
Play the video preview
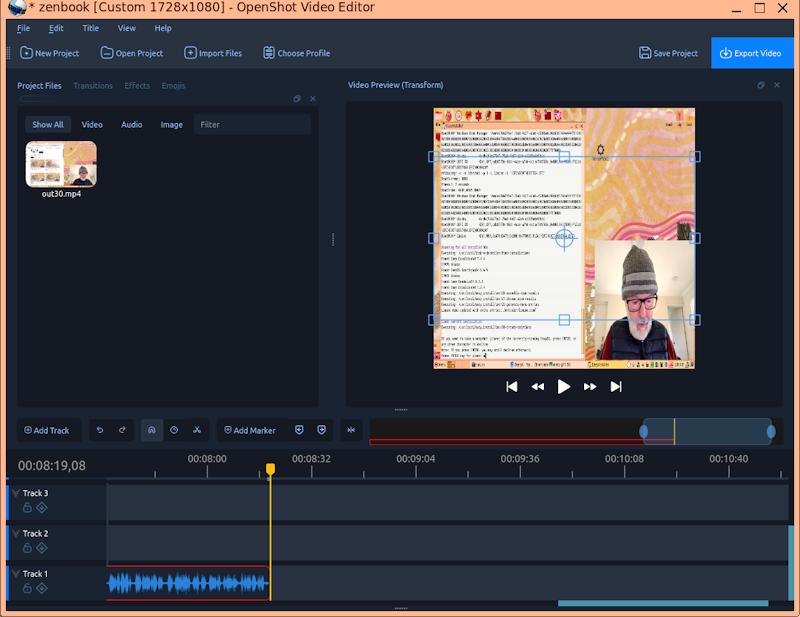(x=563, y=387)
